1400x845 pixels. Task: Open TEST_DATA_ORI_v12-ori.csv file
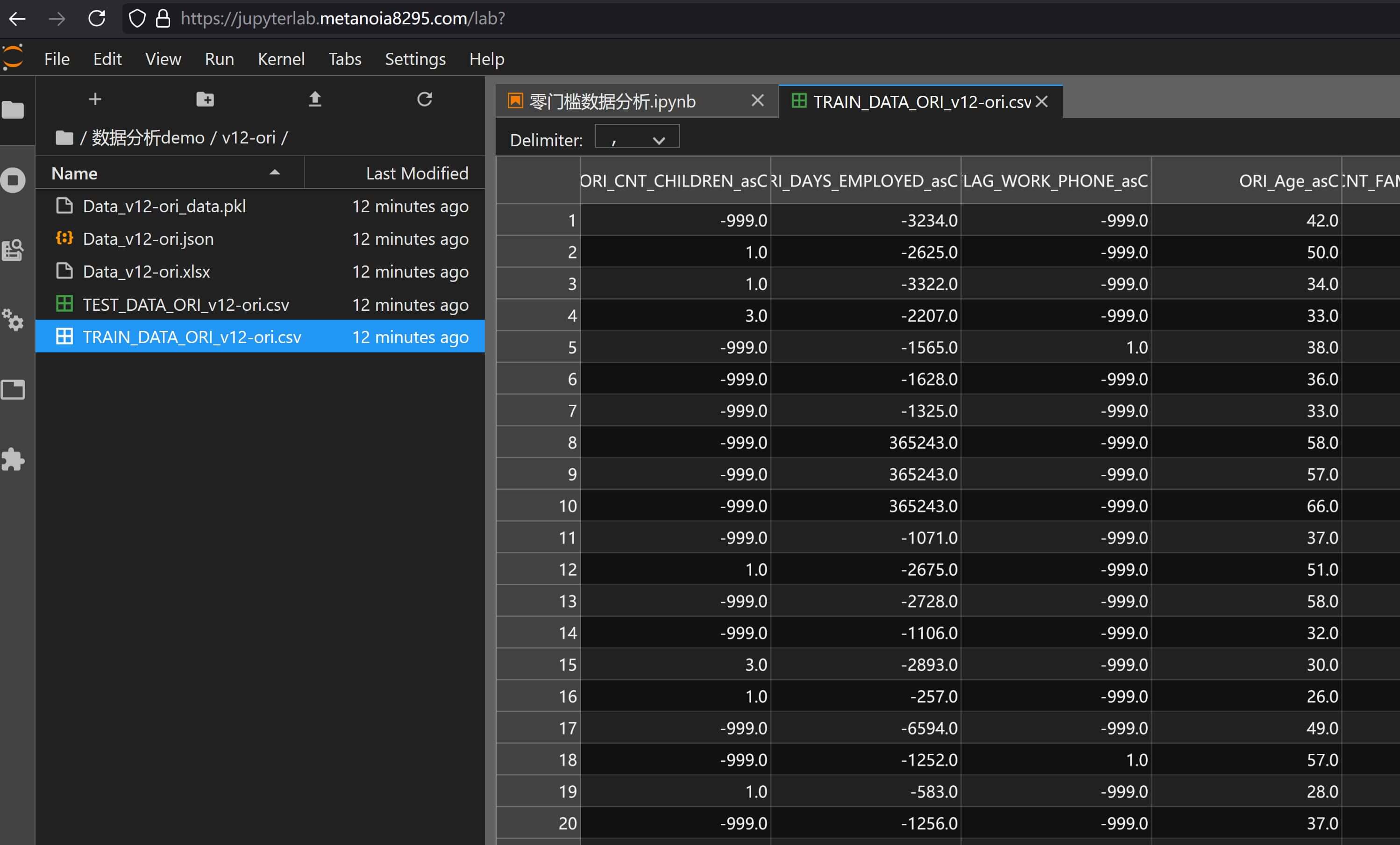pos(186,305)
